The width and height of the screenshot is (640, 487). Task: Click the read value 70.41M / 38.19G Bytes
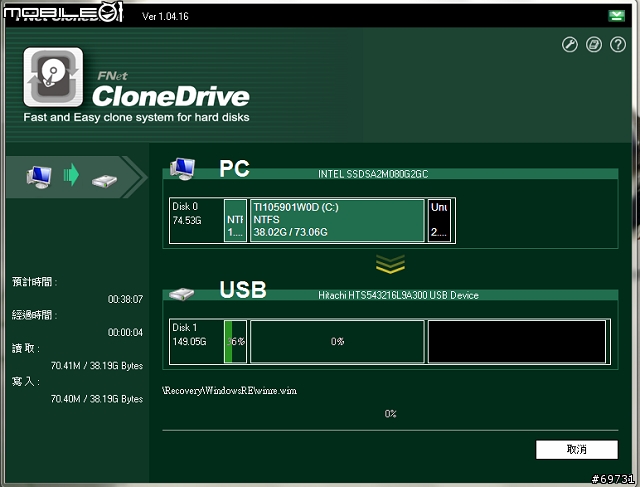97,365
